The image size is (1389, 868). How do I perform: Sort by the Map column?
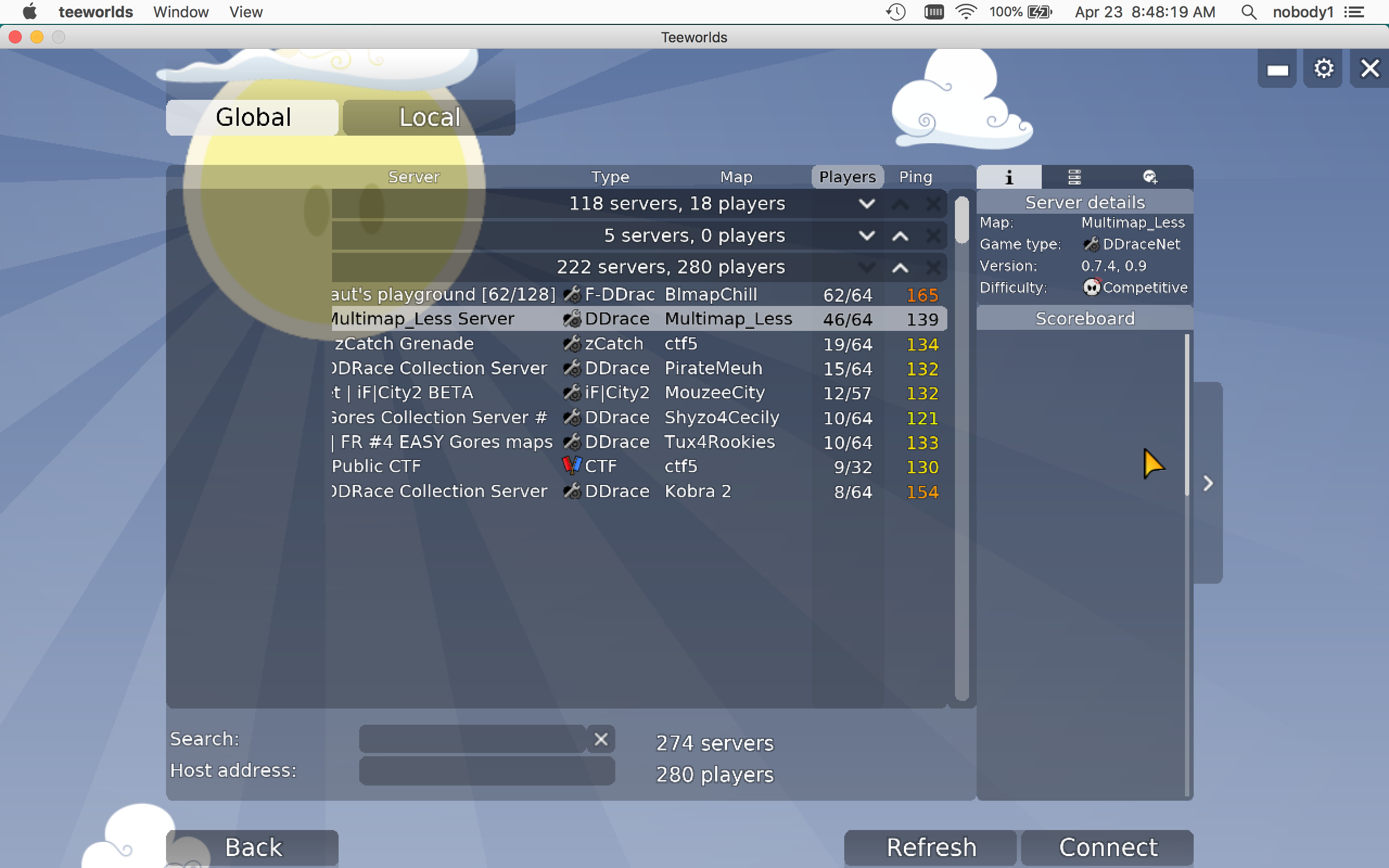tap(736, 177)
